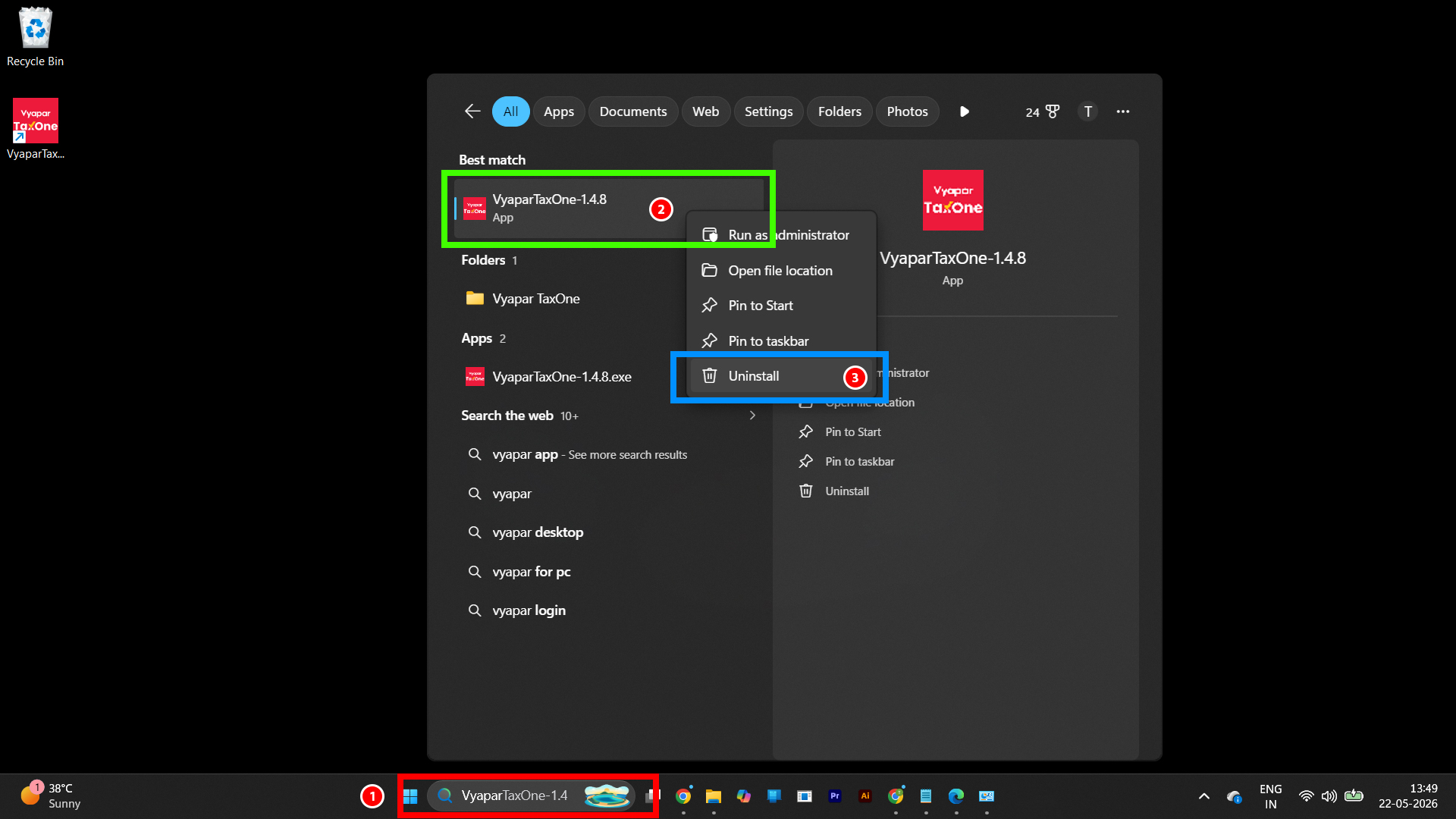Open the Copilot taskbar icon
Viewport: 1456px width, 819px height.
pyautogui.click(x=744, y=796)
